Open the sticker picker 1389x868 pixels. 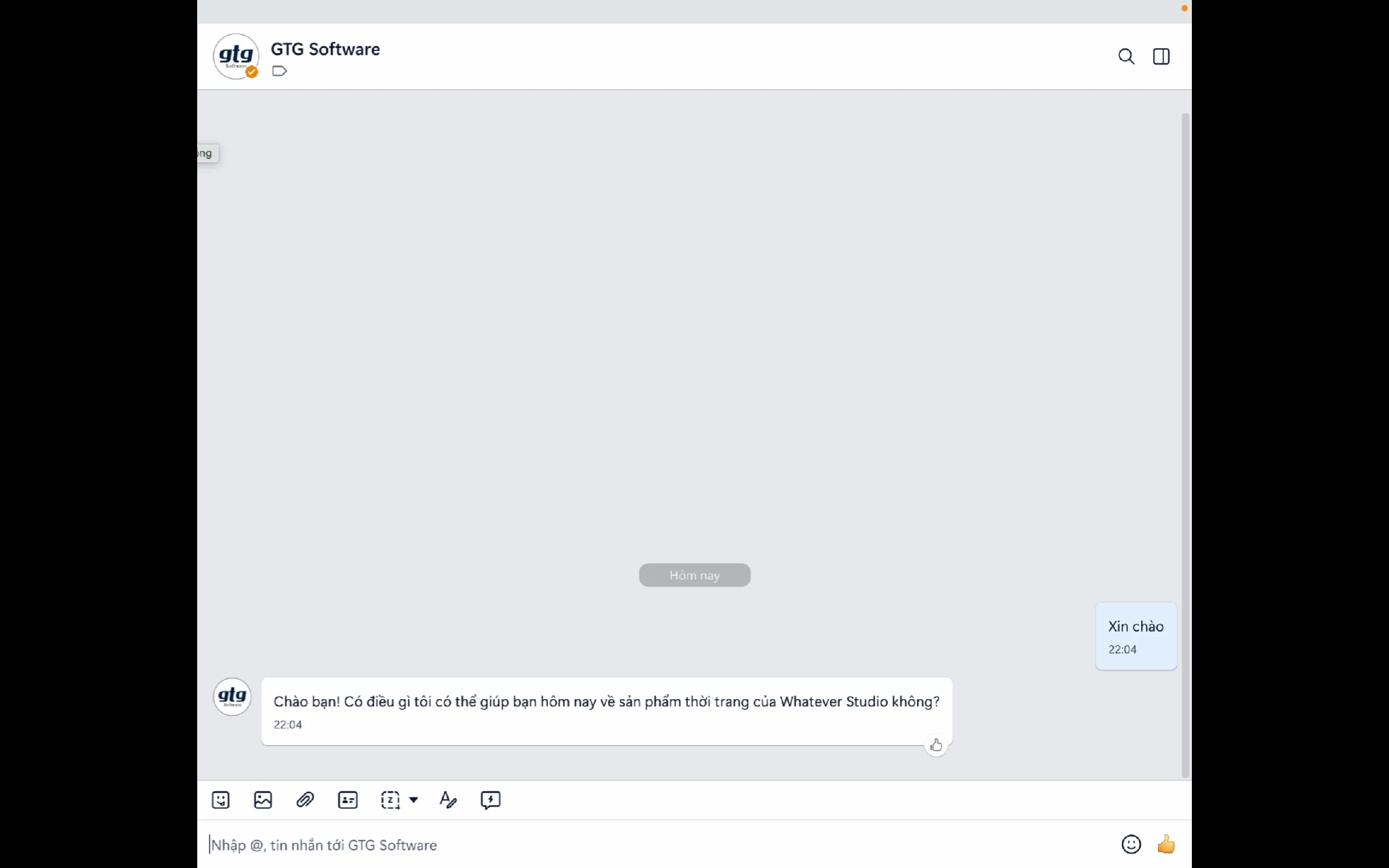pos(220,800)
